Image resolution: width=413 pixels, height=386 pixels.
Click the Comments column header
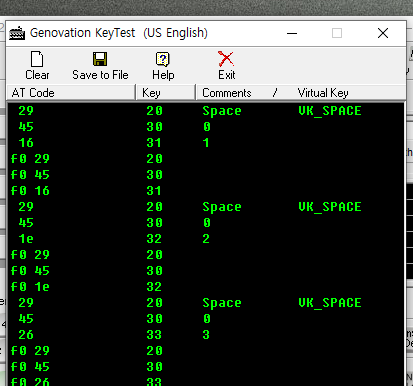(x=227, y=93)
